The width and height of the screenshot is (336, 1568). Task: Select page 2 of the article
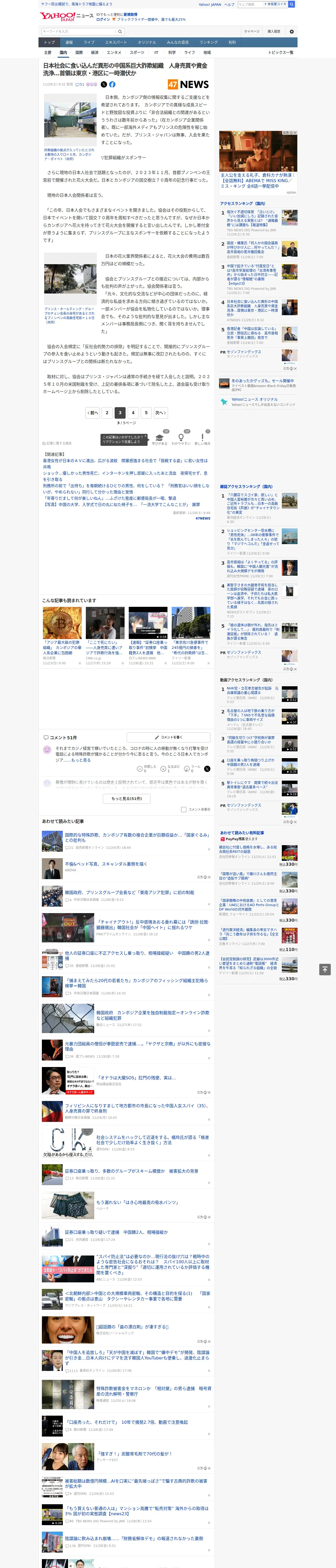tap(107, 413)
